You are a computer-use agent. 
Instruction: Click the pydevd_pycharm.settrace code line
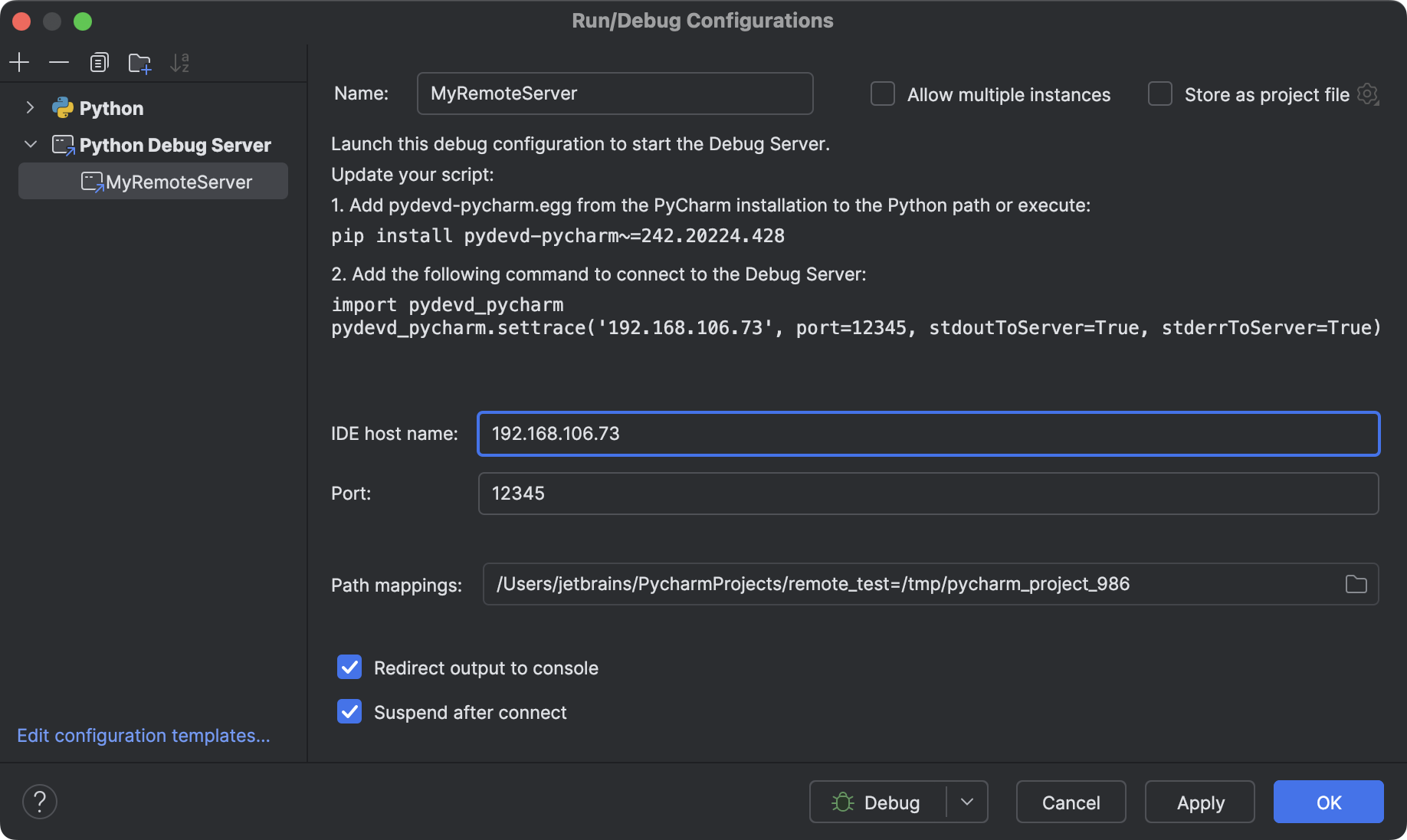856,328
